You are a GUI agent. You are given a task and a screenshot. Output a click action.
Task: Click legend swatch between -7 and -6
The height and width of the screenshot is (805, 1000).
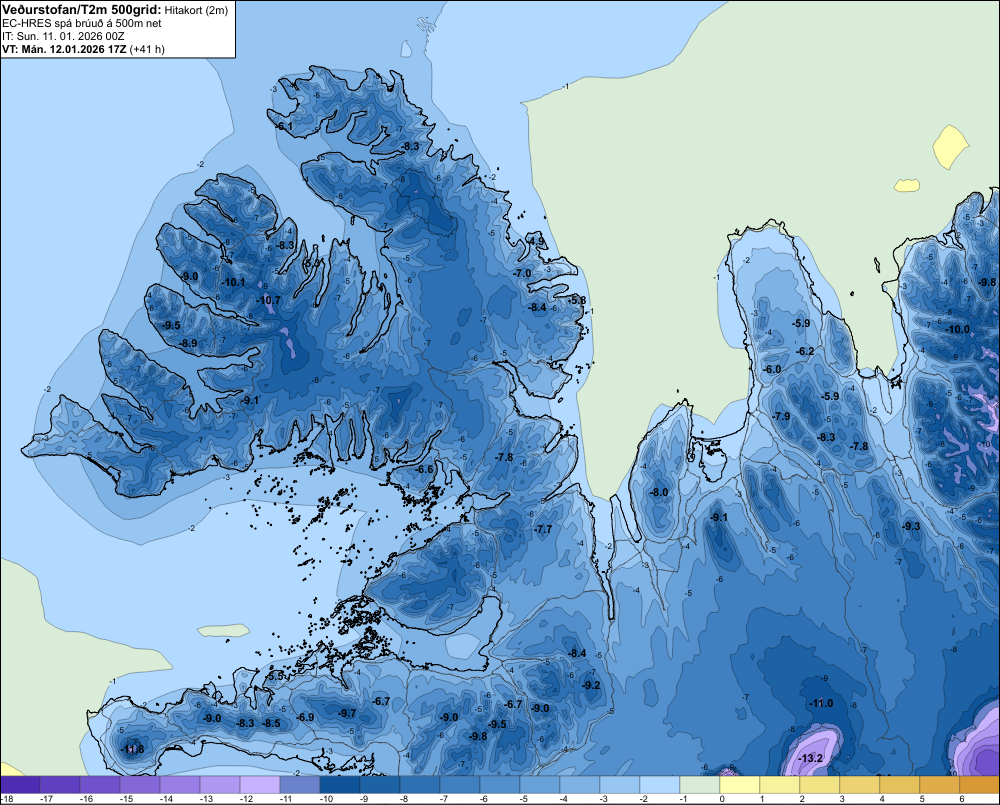(460, 784)
